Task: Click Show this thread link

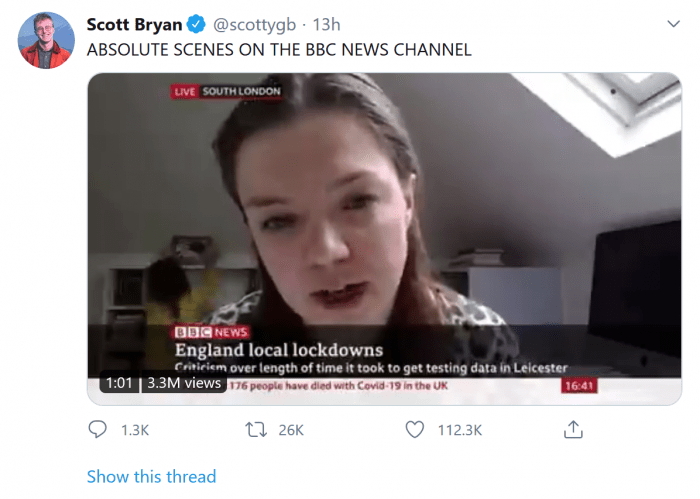Action: click(x=151, y=477)
